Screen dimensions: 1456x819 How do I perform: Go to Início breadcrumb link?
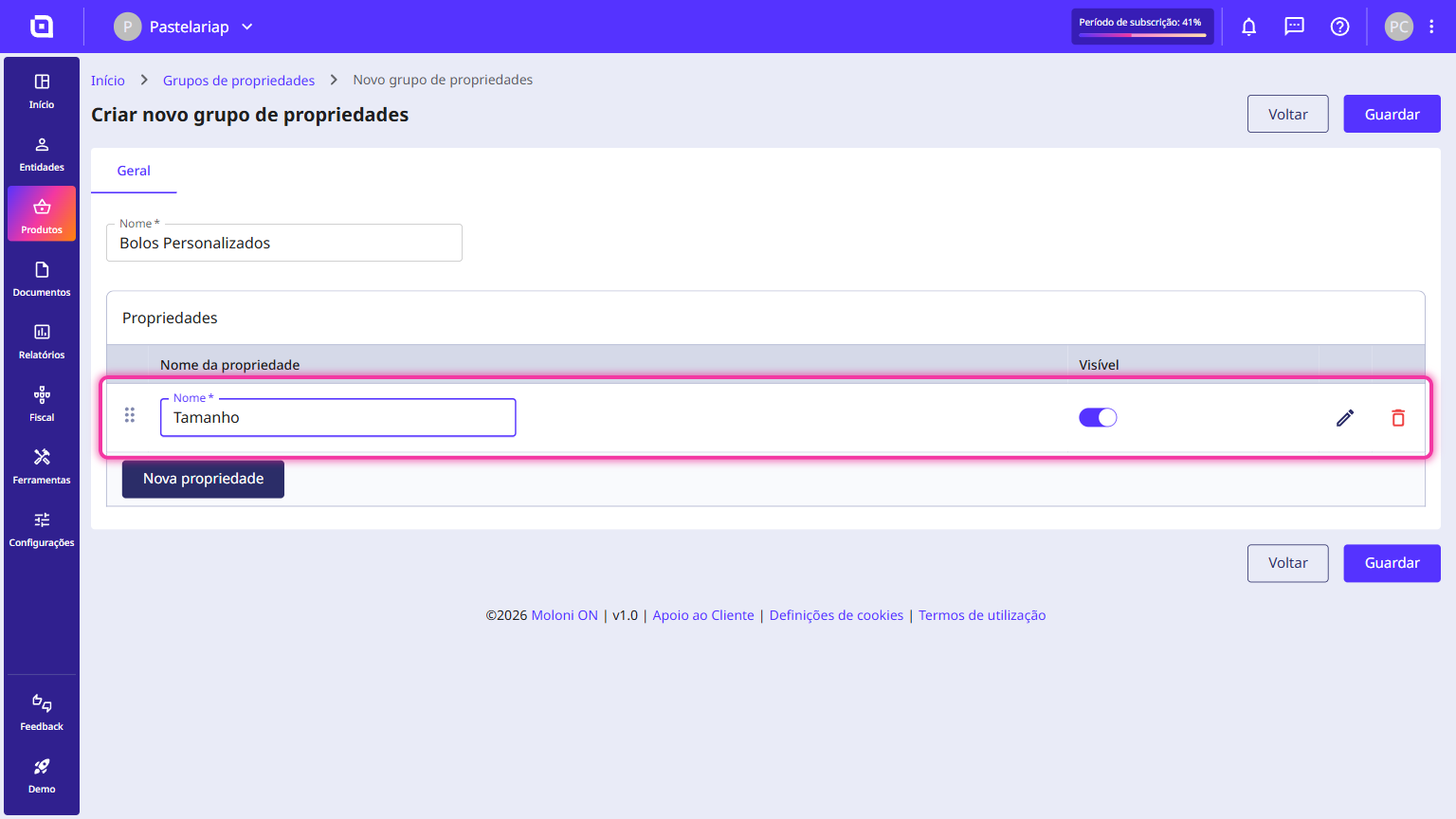click(108, 81)
